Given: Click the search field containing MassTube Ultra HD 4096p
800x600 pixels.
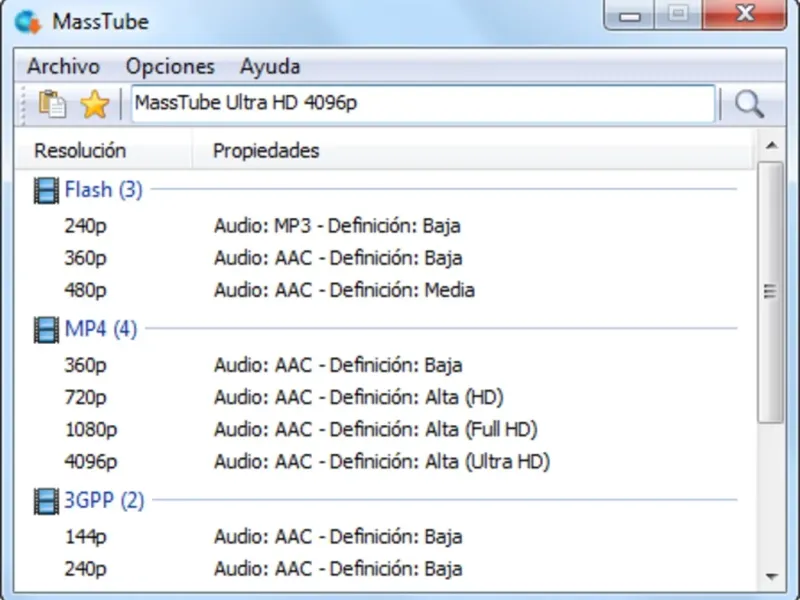Looking at the screenshot, I should tap(423, 104).
